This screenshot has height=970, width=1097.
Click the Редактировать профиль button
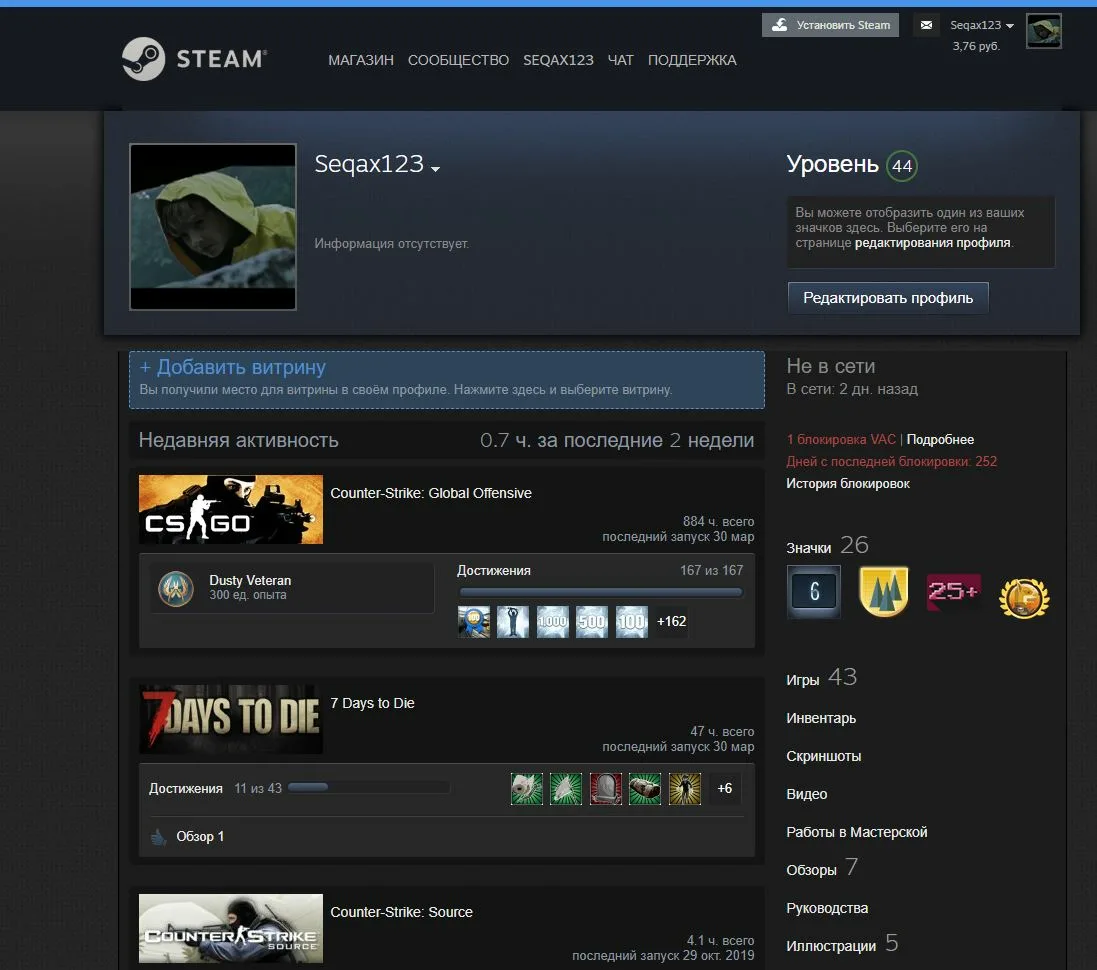click(888, 298)
